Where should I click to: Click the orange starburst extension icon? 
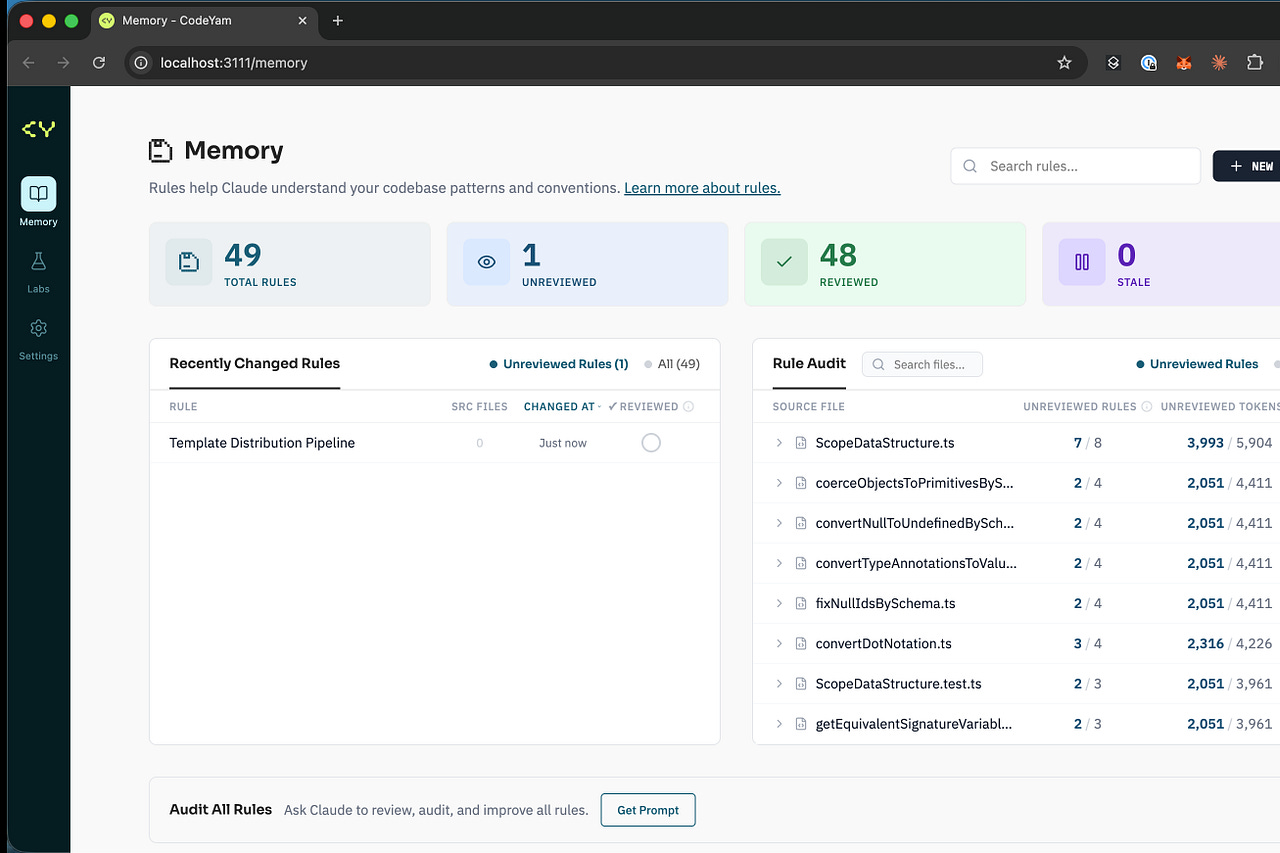point(1219,62)
